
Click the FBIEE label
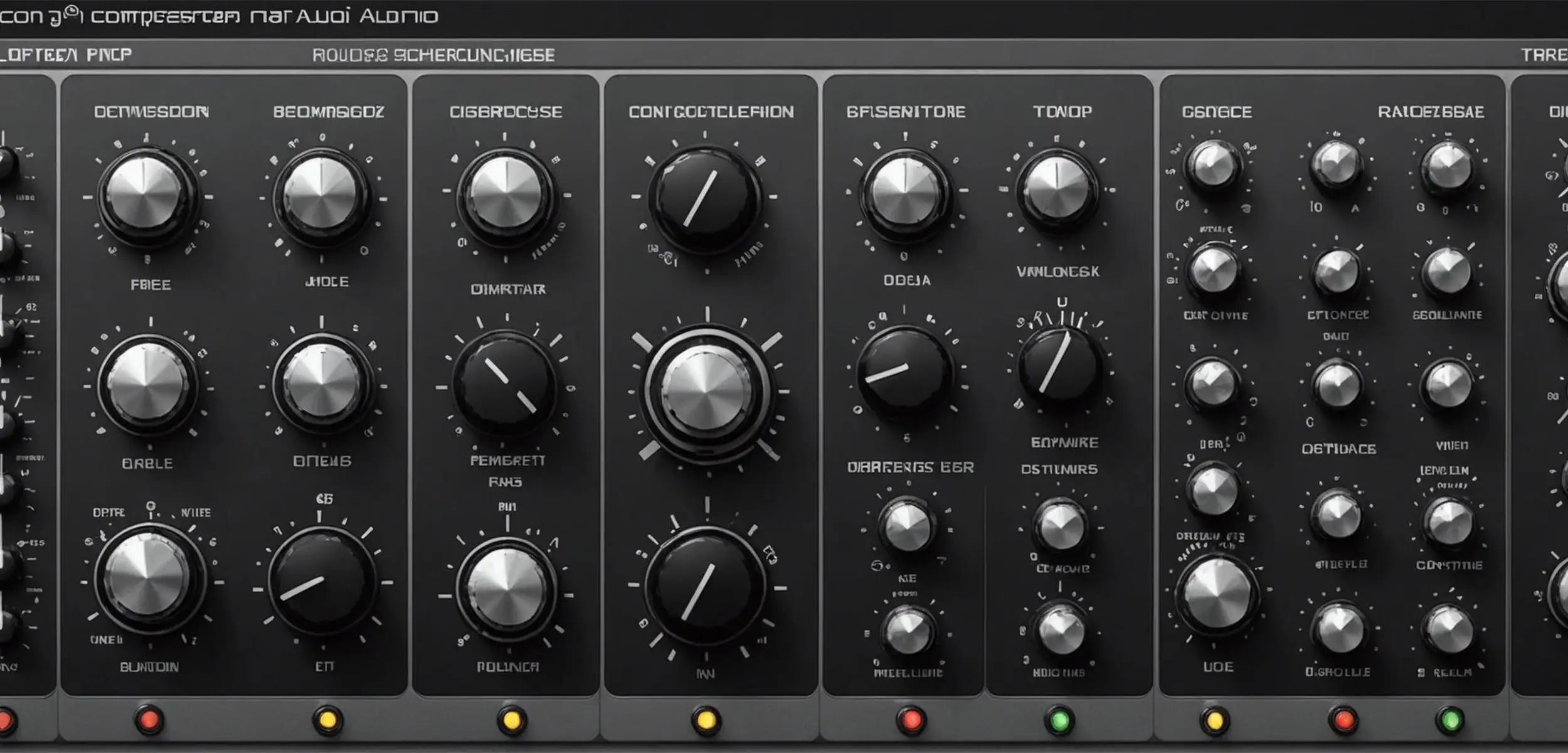151,285
